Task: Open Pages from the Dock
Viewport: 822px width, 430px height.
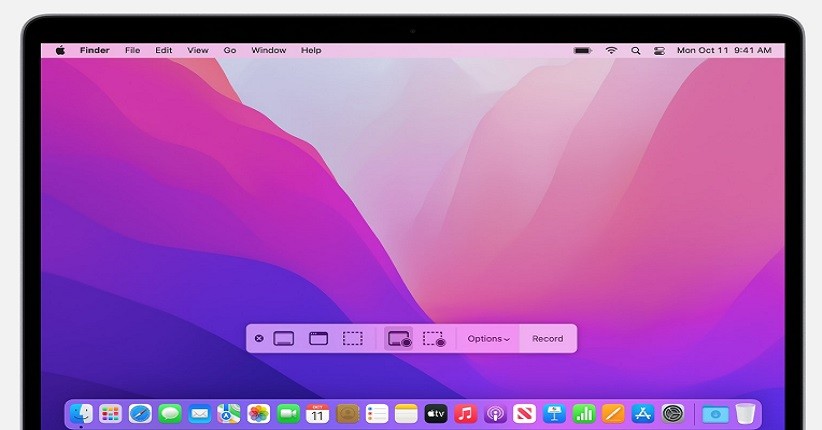Action: coord(613,414)
